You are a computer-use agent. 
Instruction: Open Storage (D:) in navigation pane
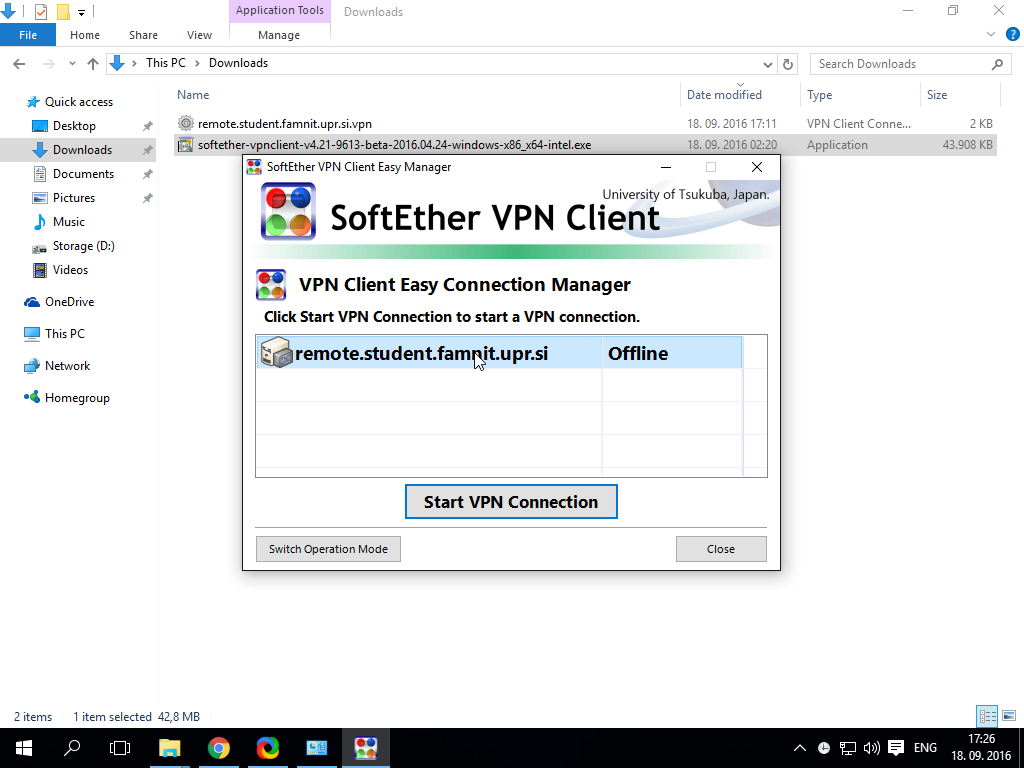pyautogui.click(x=84, y=246)
